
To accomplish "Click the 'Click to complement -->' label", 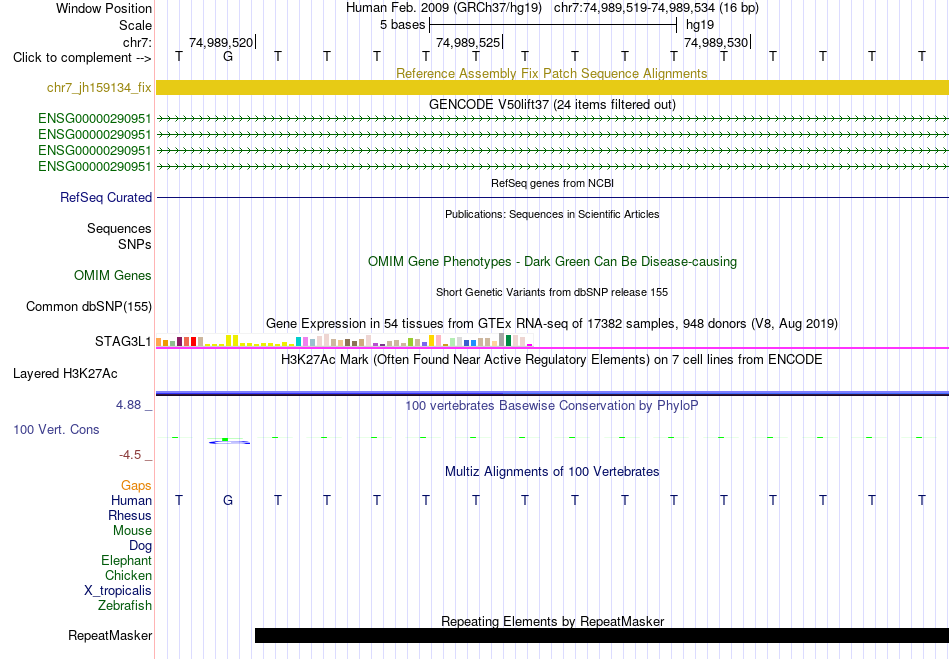I will pyautogui.click(x=82, y=58).
